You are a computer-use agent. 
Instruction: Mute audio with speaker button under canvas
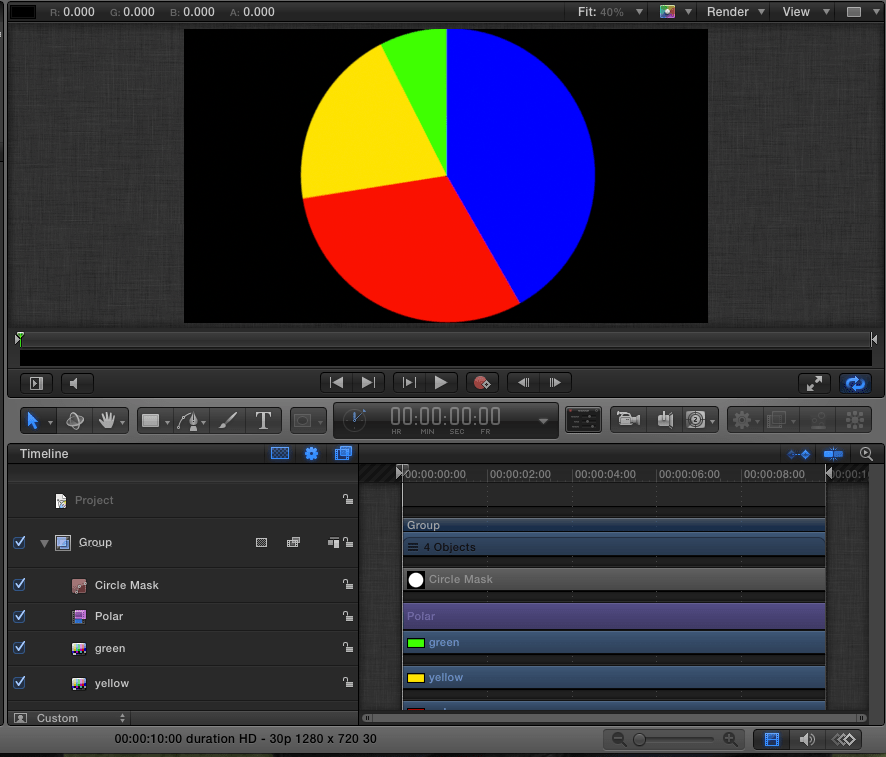tap(77, 384)
